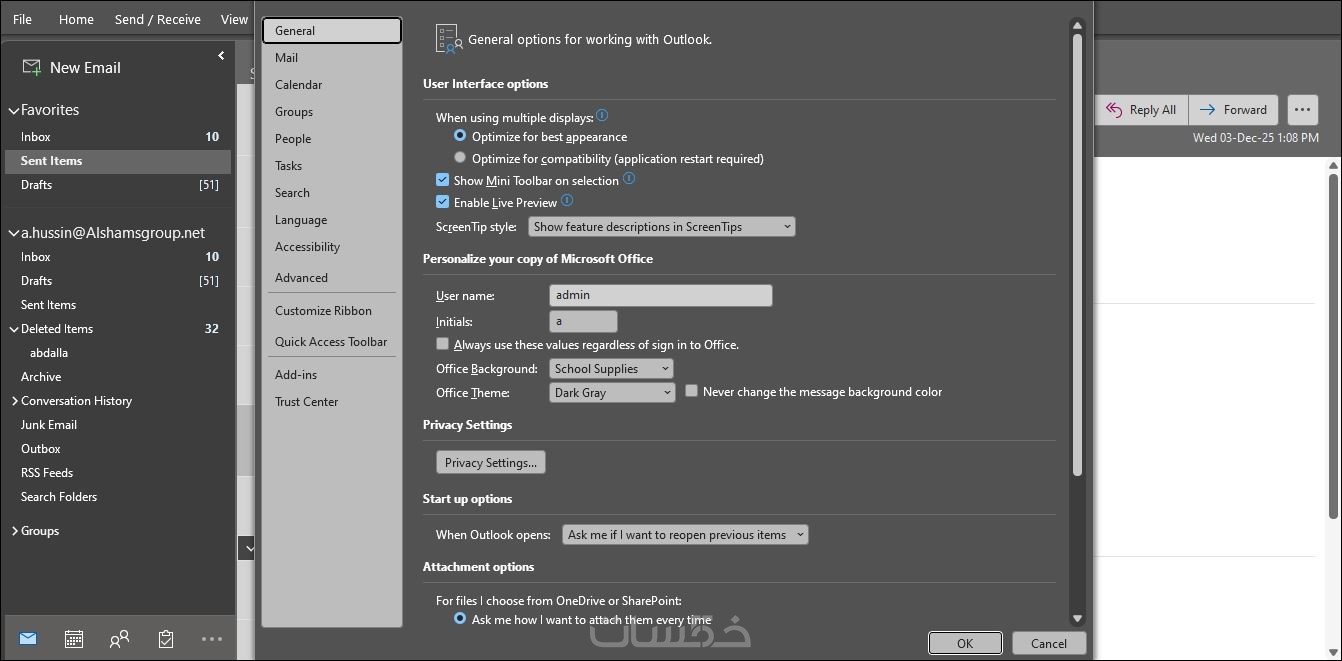
Task: Open the Calendar view icon
Action: (73, 639)
